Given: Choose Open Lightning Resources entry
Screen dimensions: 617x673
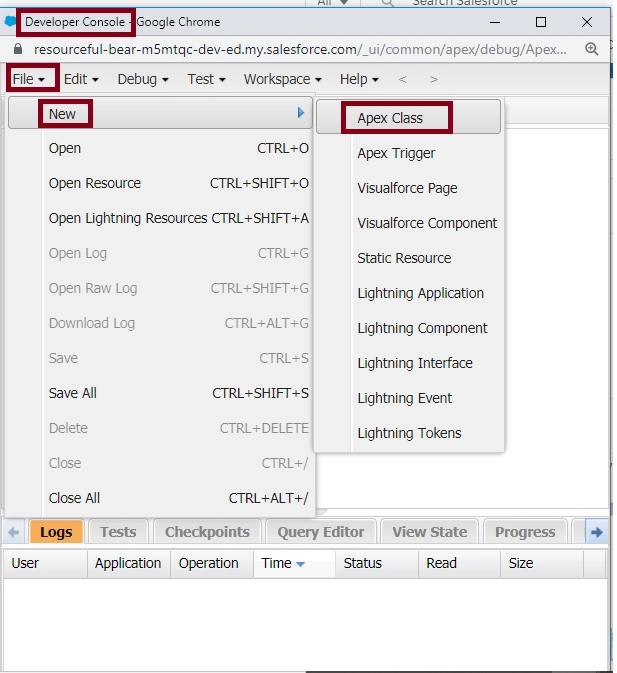Looking at the screenshot, I should click(179, 218).
